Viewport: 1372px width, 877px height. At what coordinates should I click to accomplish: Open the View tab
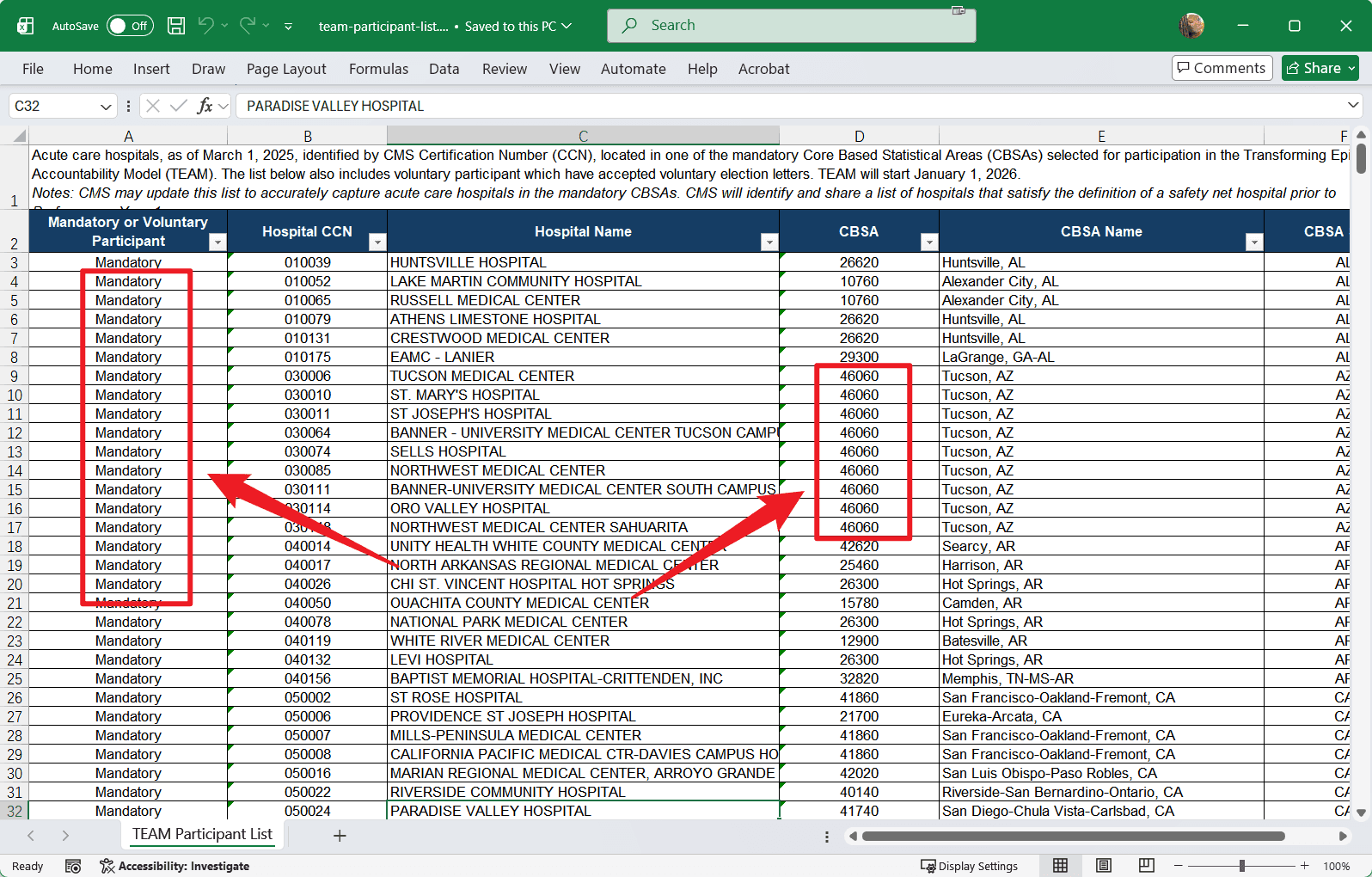(565, 69)
